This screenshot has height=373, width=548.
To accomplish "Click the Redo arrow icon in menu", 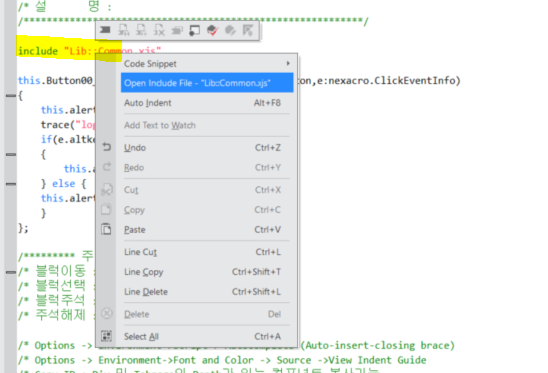I will [x=107, y=167].
